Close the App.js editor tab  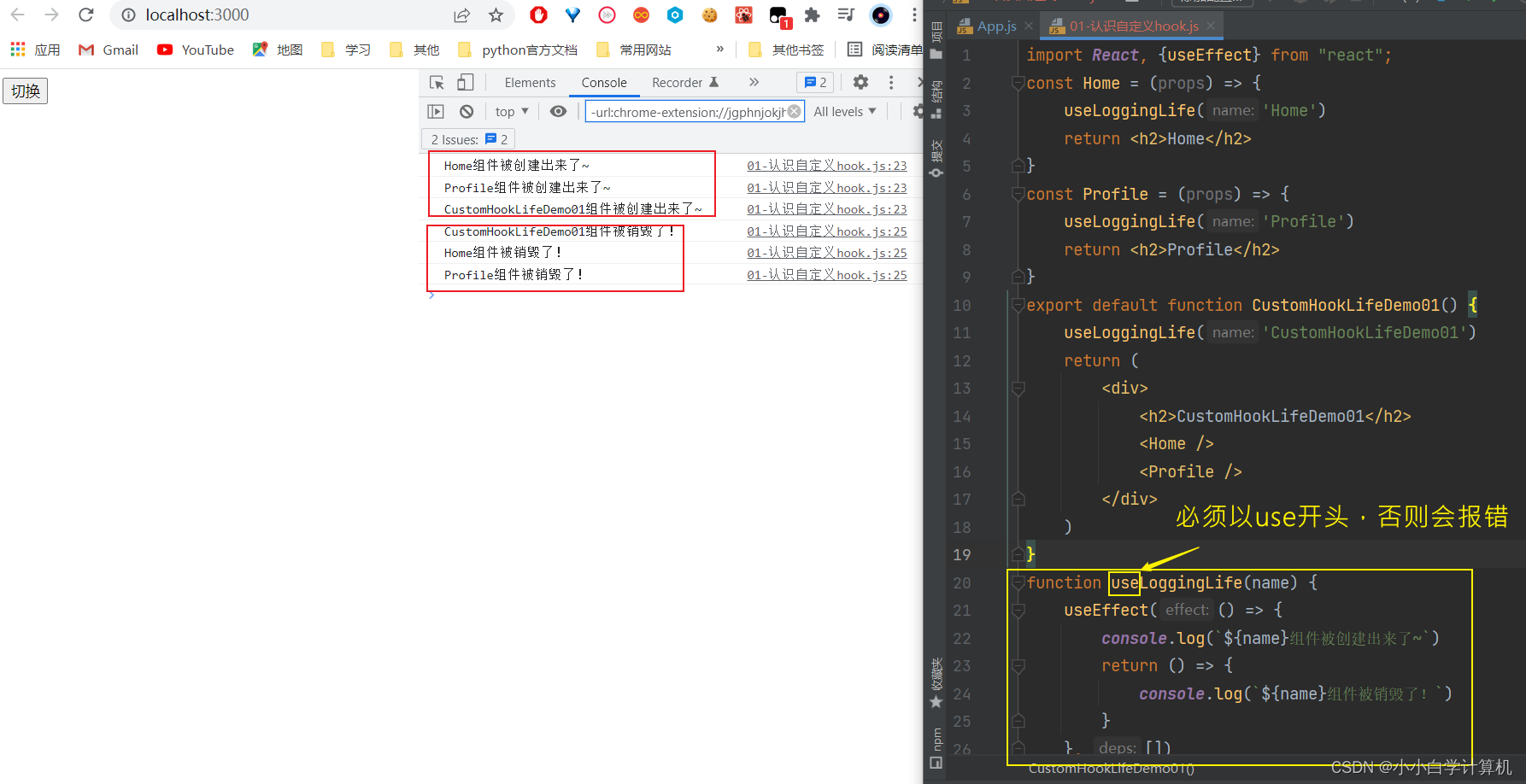1029,26
